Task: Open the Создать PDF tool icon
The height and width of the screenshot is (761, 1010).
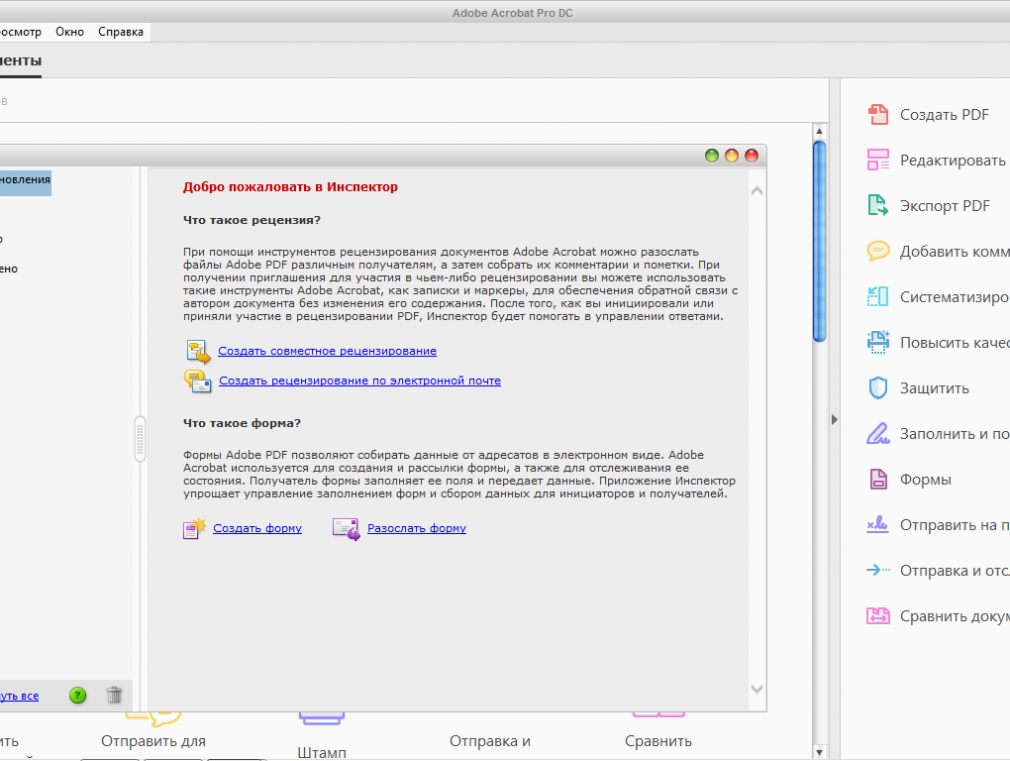Action: [878, 115]
